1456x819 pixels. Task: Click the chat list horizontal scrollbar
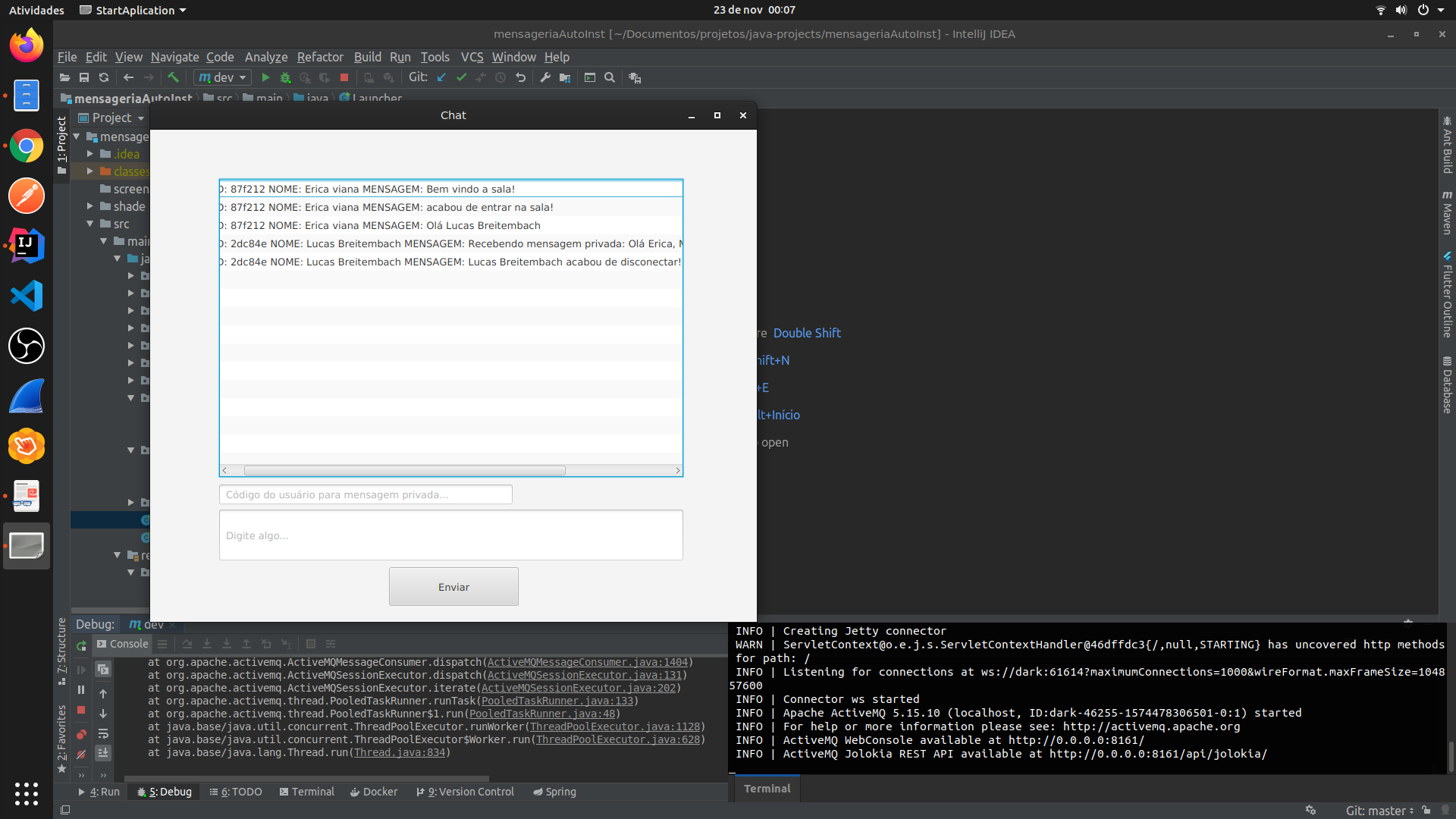click(404, 471)
